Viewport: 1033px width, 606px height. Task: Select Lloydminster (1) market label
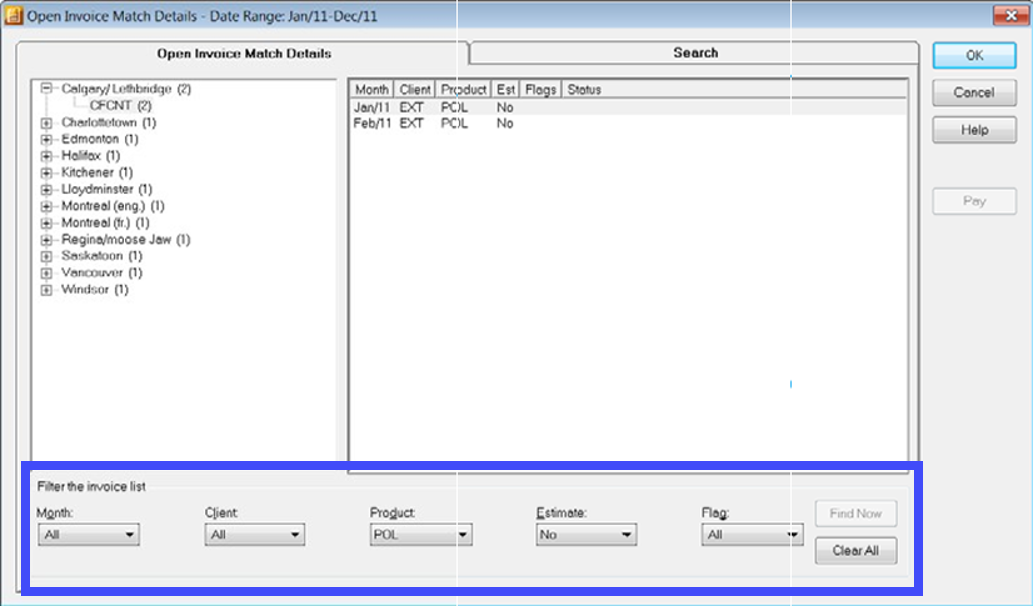[x=107, y=190]
